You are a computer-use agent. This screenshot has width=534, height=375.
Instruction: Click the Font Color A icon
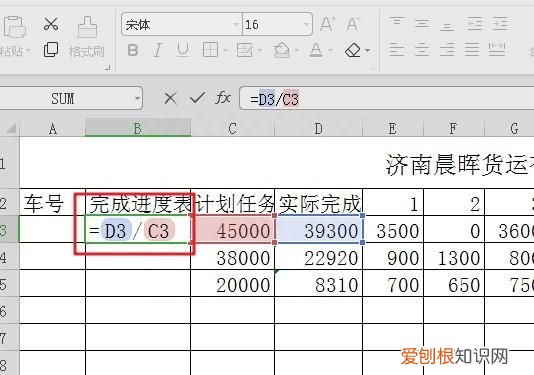coord(316,50)
